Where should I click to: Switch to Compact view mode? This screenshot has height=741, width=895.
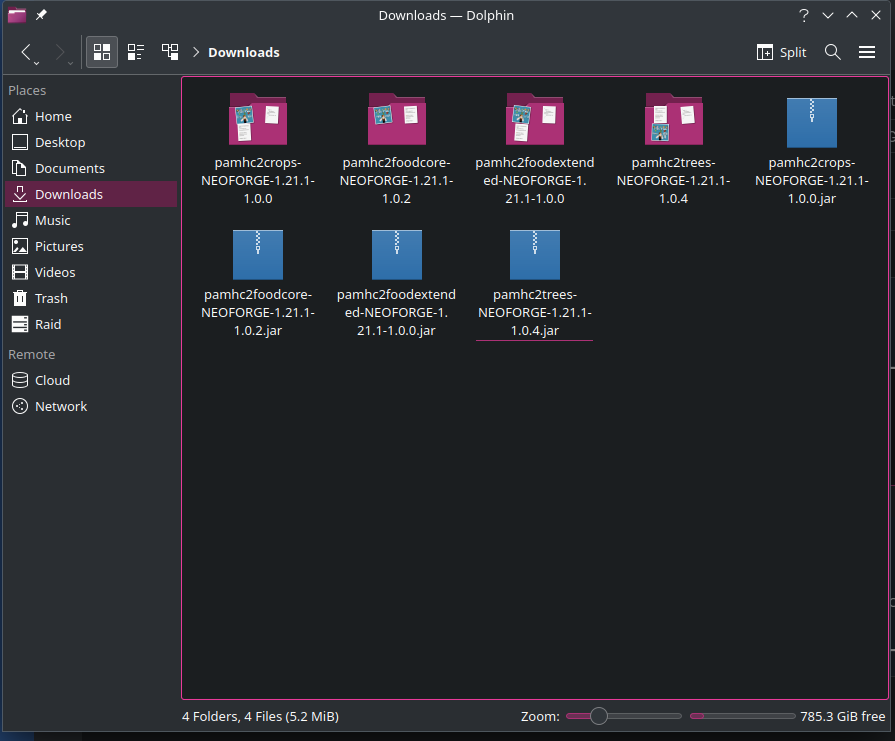coord(136,52)
